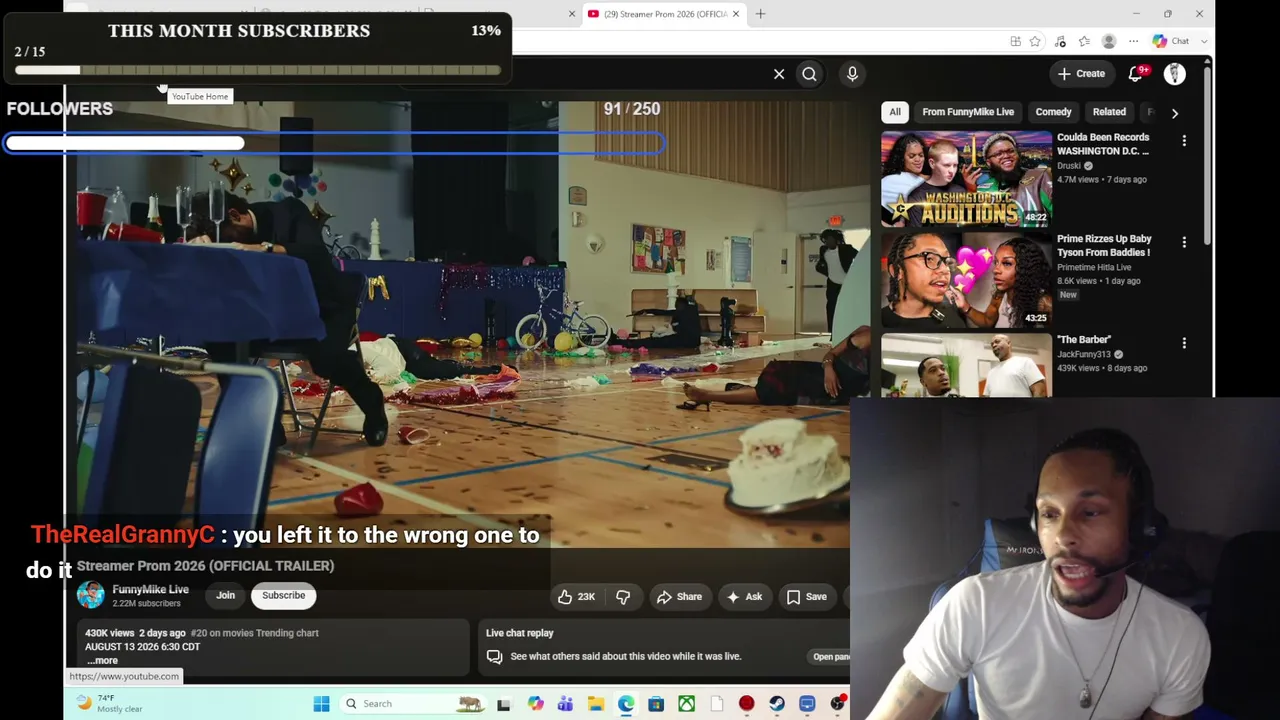Viewport: 1280px width, 720px height.
Task: Select the Related filter chip
Action: (1109, 112)
